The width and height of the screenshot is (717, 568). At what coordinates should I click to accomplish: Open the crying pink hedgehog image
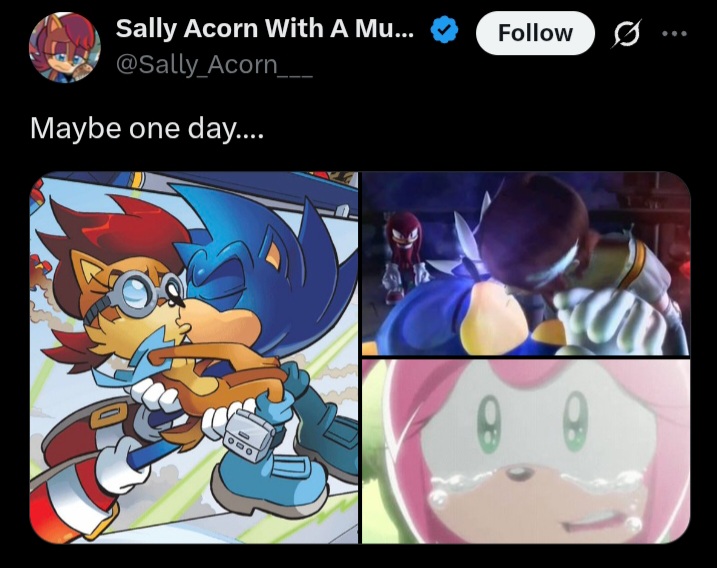click(526, 452)
